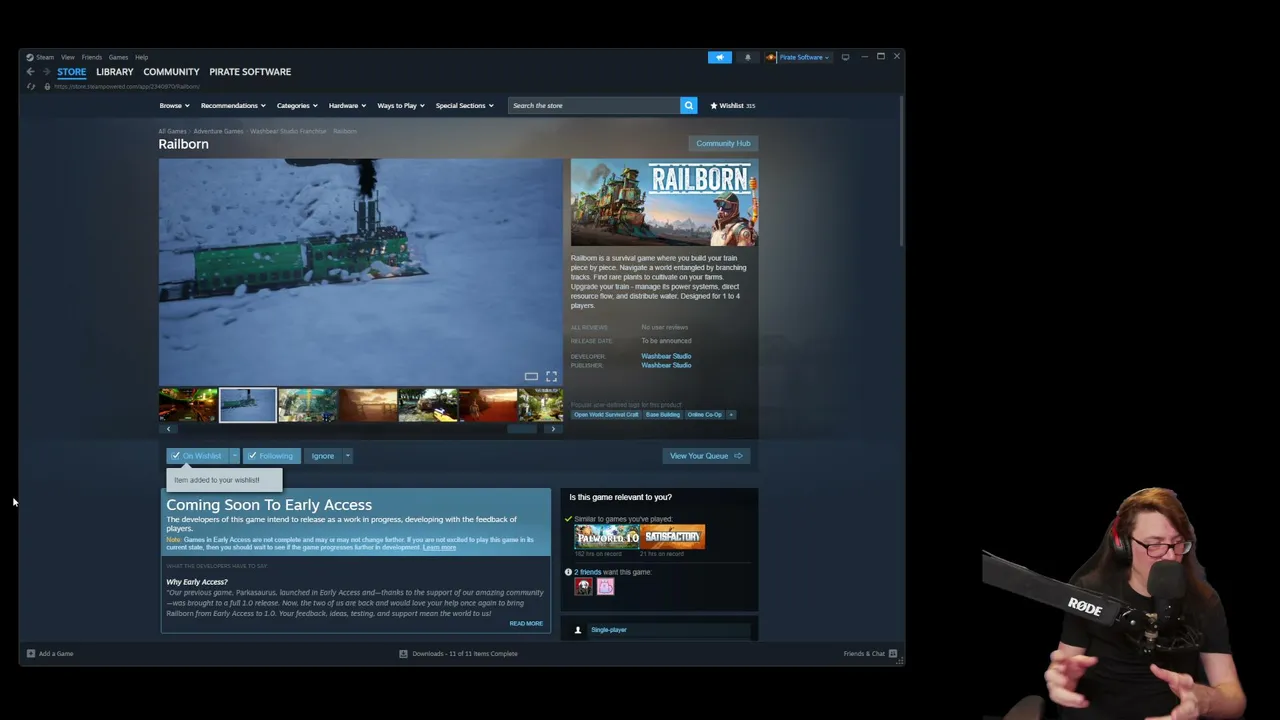Click the store search input field

click(594, 105)
